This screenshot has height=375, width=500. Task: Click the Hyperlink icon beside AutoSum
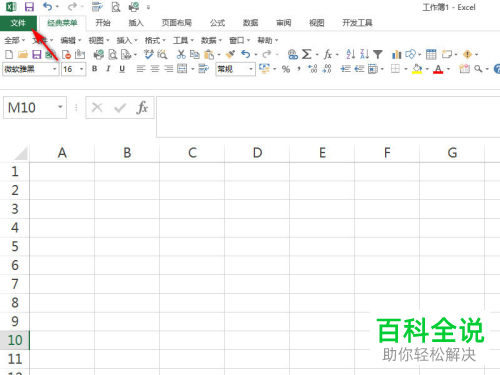[293, 54]
